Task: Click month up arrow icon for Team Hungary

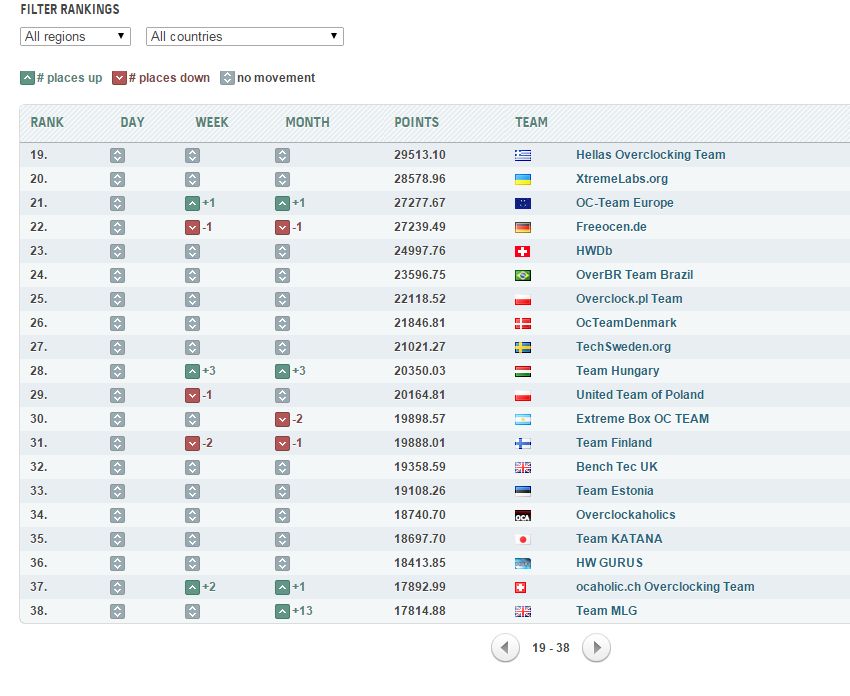Action: 282,371
